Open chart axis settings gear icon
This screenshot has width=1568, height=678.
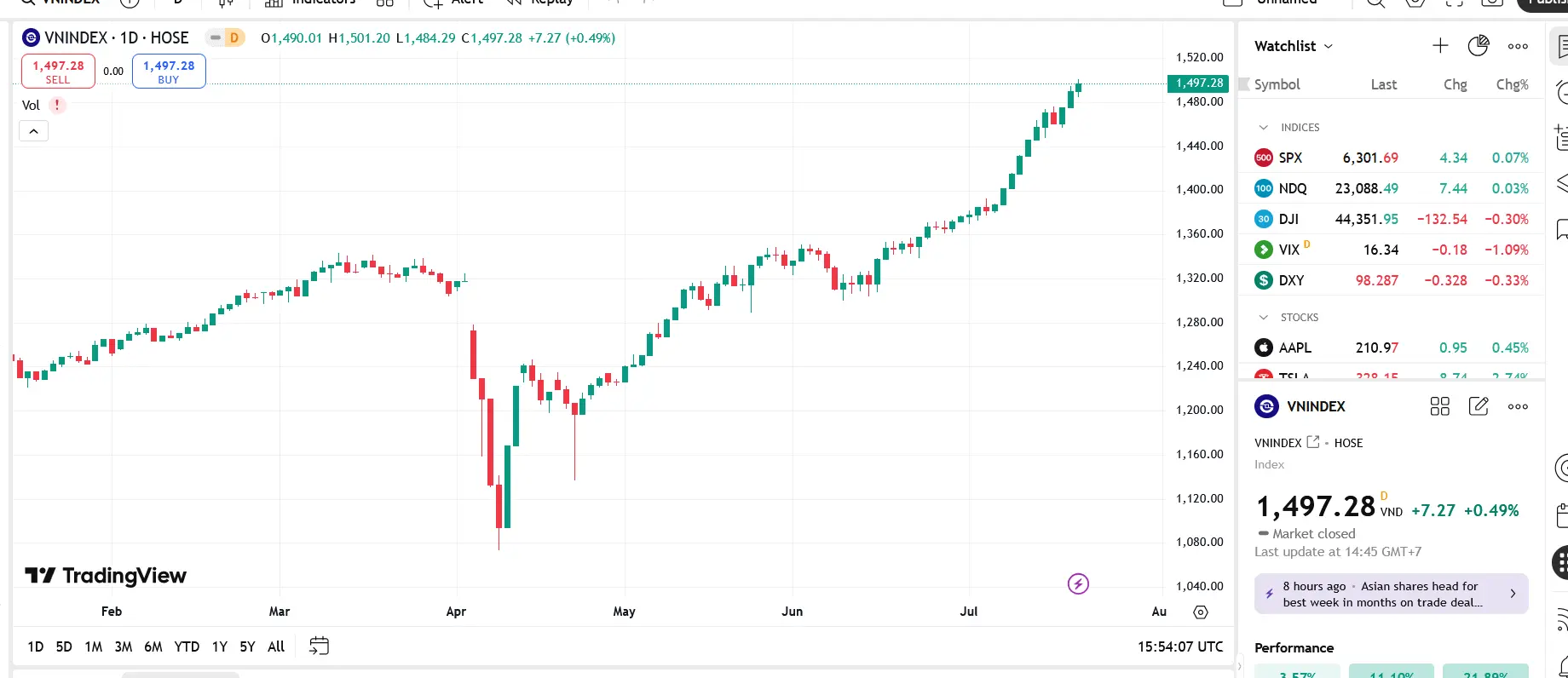(1201, 612)
